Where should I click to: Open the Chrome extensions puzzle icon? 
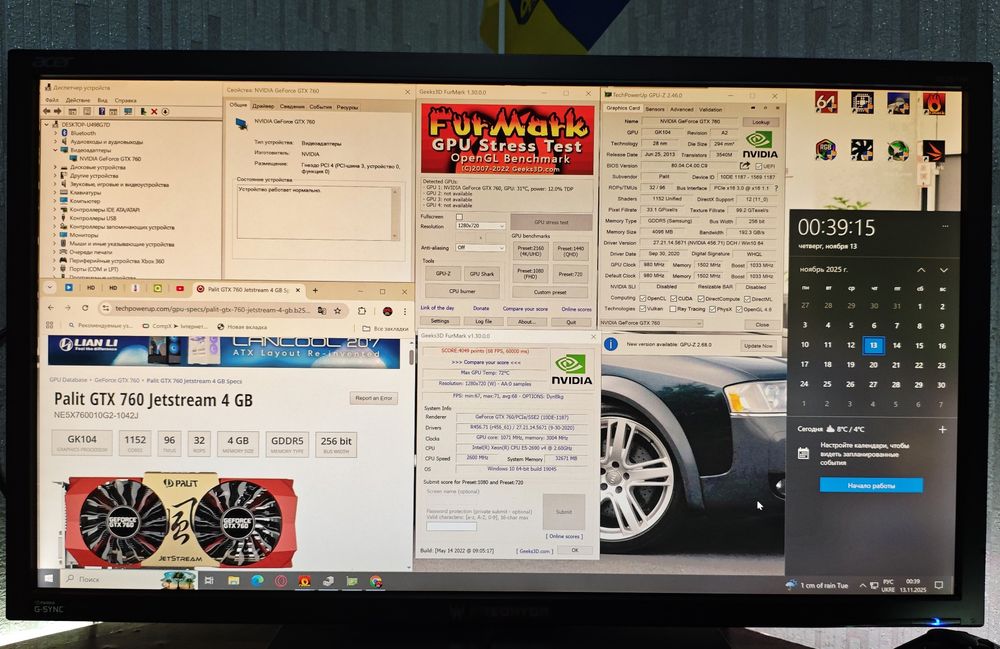pos(362,310)
